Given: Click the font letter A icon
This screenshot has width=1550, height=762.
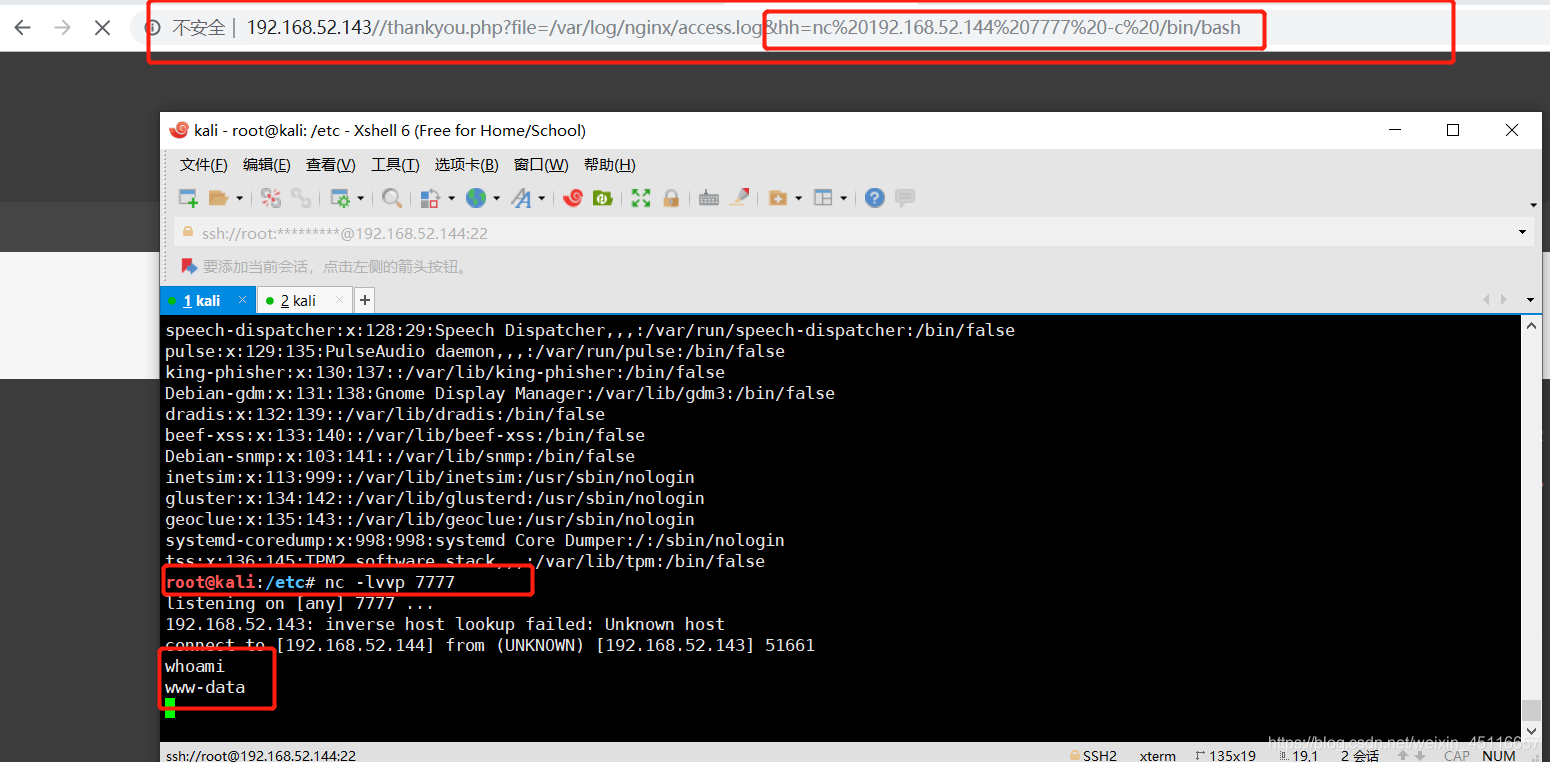Looking at the screenshot, I should coord(521,198).
